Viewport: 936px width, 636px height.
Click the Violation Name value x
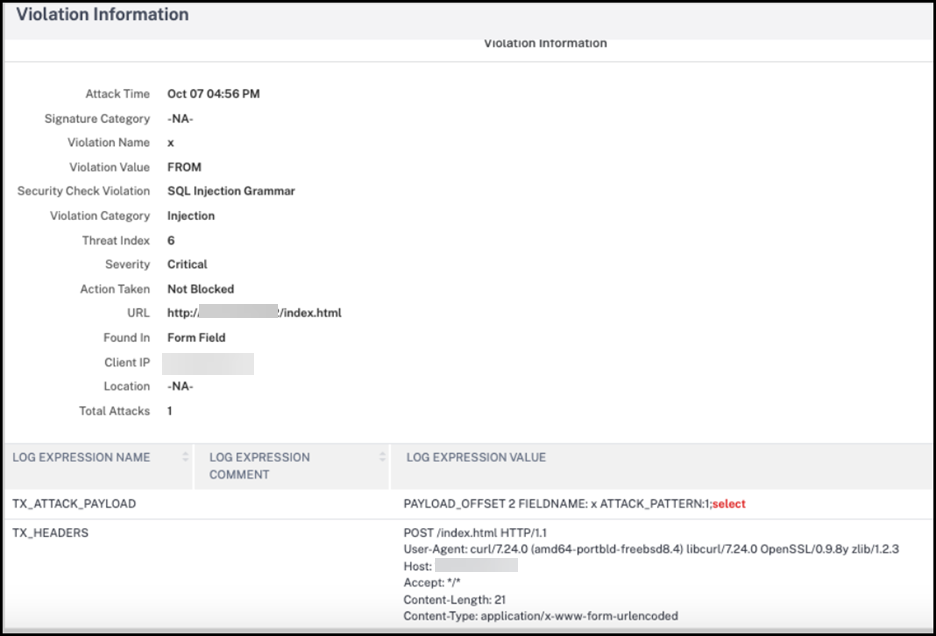tap(171, 143)
